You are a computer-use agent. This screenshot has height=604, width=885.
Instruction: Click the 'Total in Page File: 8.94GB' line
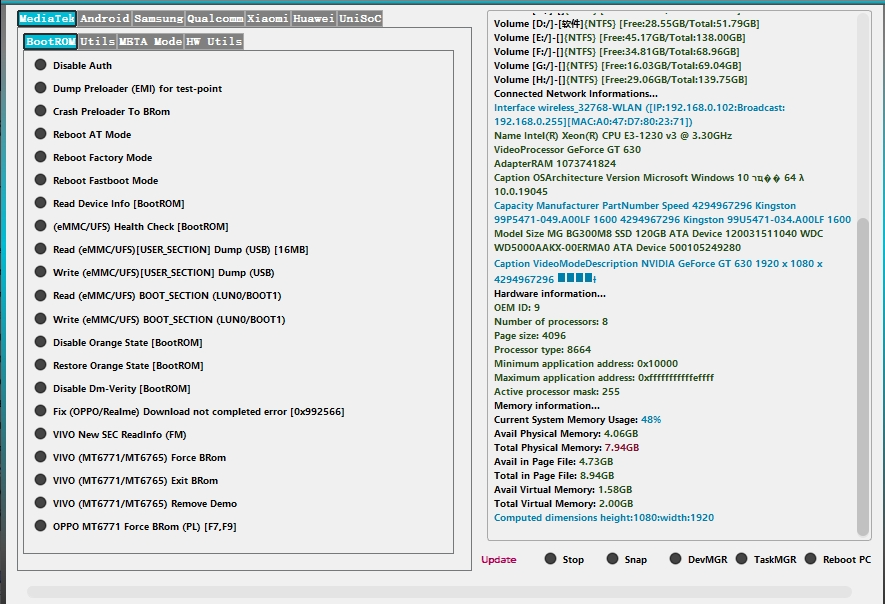(x=554, y=475)
